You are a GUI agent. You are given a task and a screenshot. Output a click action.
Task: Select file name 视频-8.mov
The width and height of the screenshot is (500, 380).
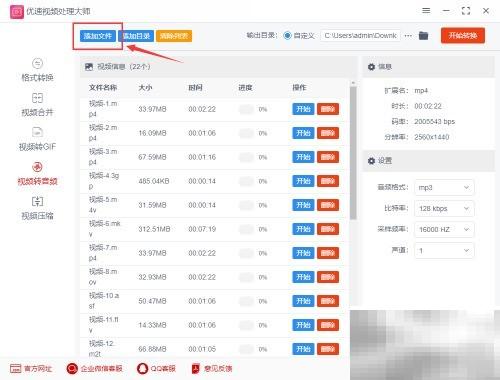103,277
